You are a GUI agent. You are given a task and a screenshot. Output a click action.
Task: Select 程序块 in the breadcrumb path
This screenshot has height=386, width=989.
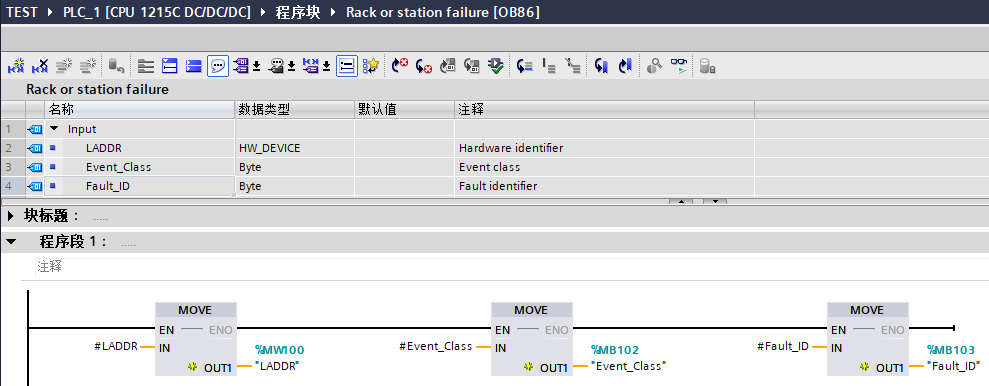pyautogui.click(x=298, y=13)
